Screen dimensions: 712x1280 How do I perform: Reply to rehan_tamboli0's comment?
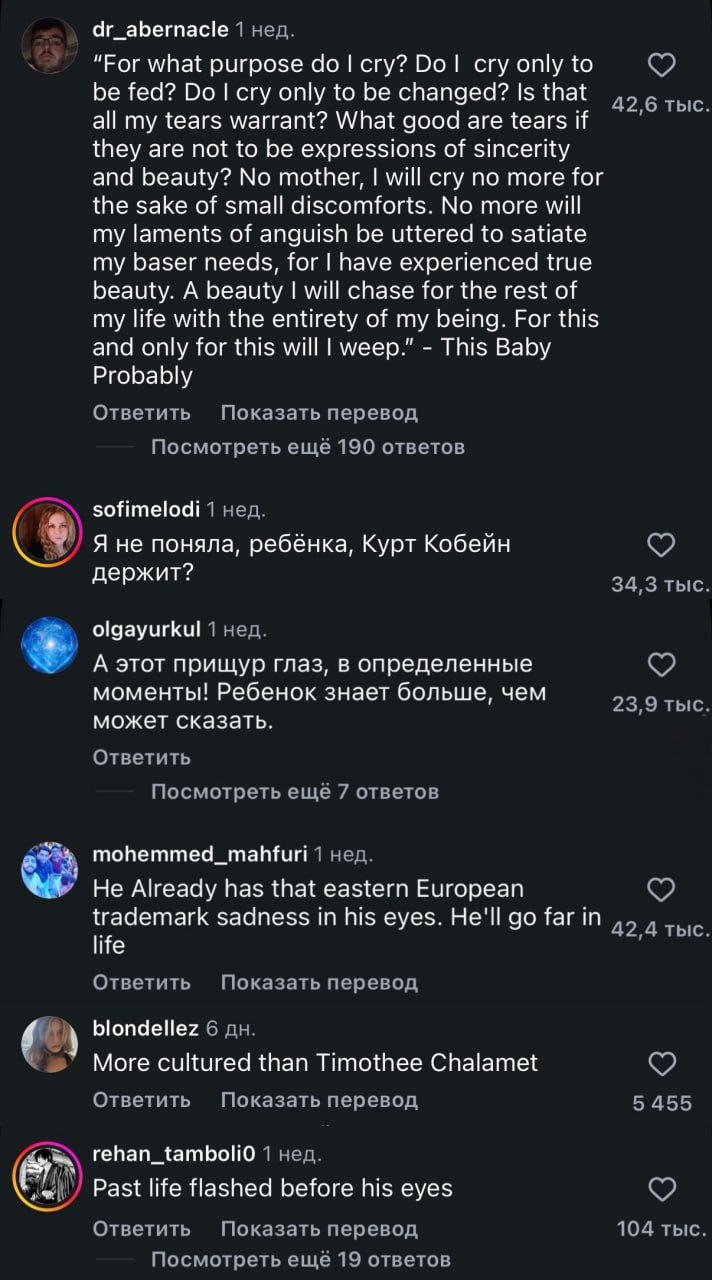click(141, 1229)
